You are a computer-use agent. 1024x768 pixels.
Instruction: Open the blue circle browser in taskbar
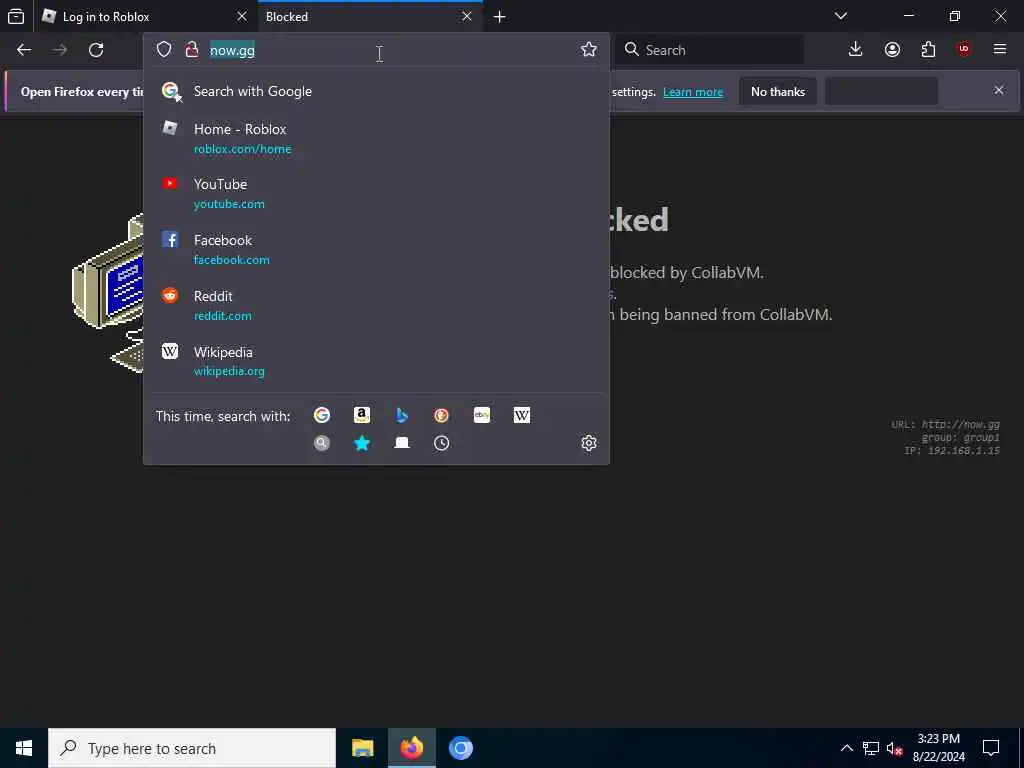click(x=460, y=748)
